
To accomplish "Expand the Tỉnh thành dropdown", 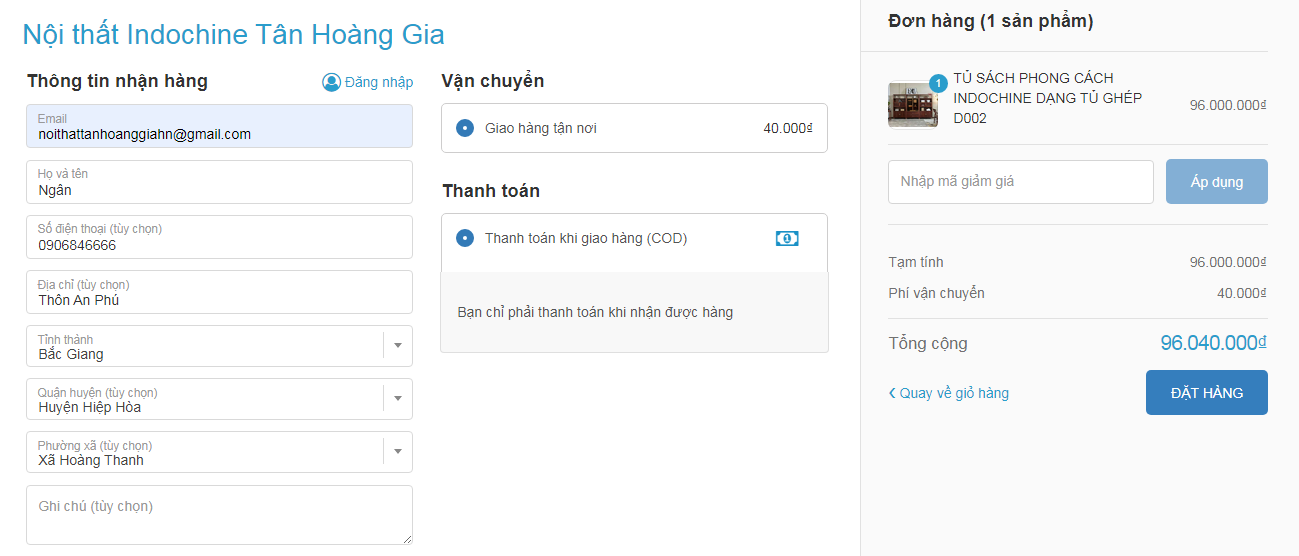I will tap(397, 345).
